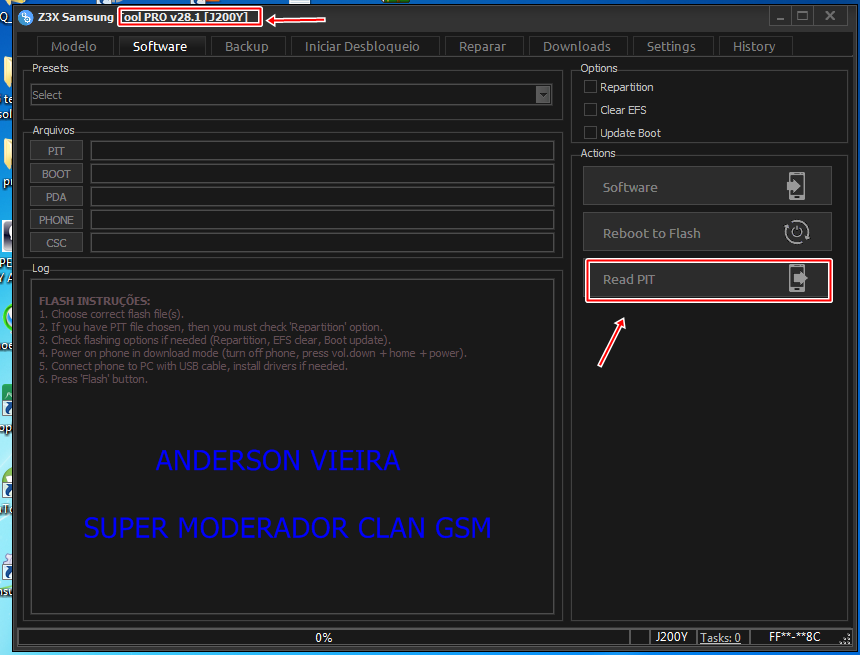The image size is (860, 655).
Task: Switch to the Modelo tab
Action: tap(74, 47)
